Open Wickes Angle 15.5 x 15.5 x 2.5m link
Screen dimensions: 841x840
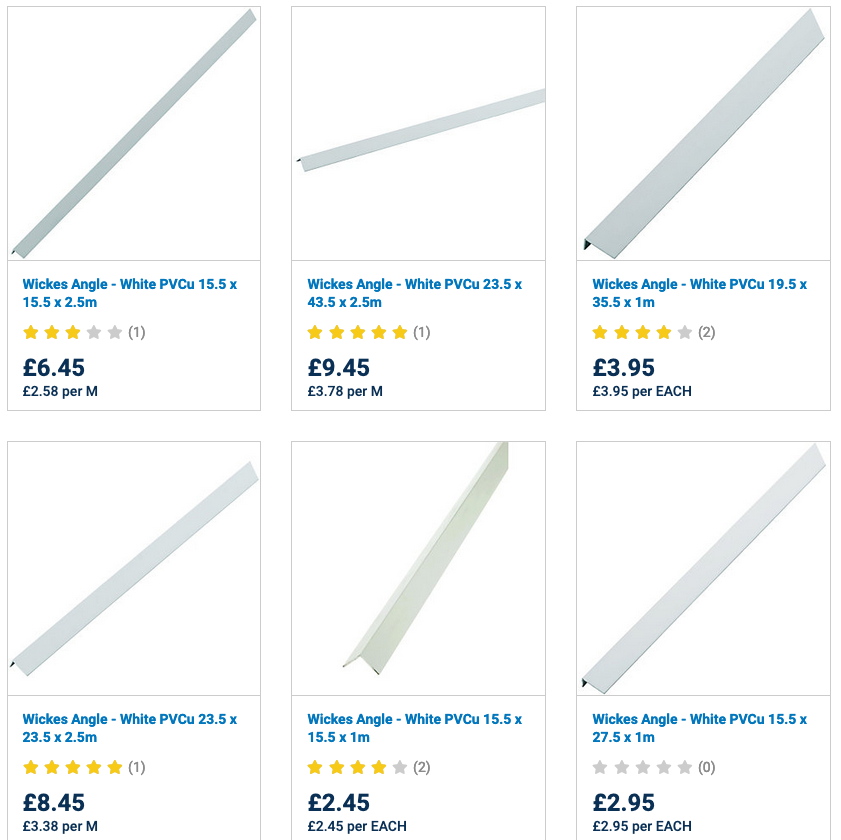click(129, 293)
